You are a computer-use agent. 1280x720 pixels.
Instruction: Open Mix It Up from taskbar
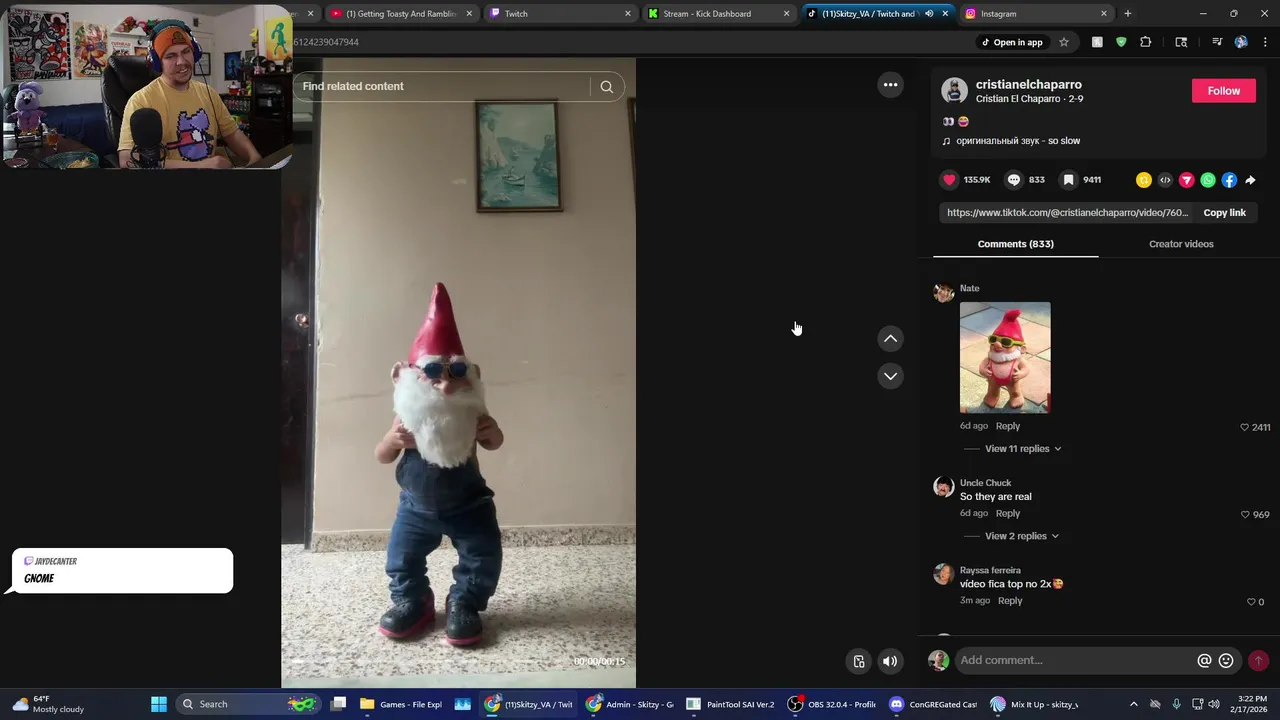click(1035, 704)
